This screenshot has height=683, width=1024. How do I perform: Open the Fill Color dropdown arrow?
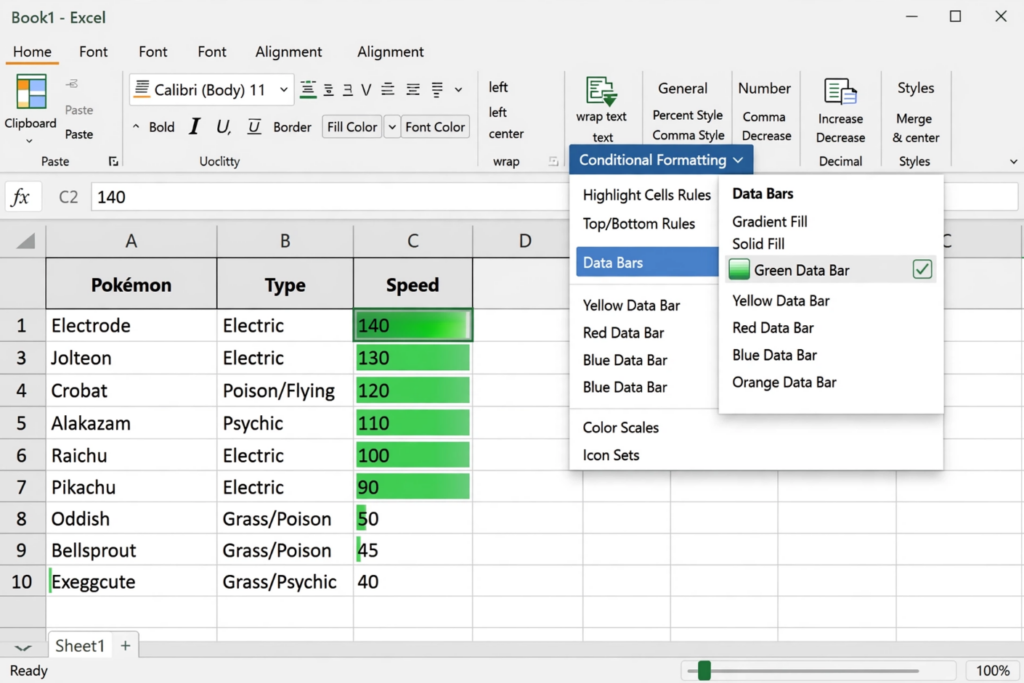coord(392,127)
